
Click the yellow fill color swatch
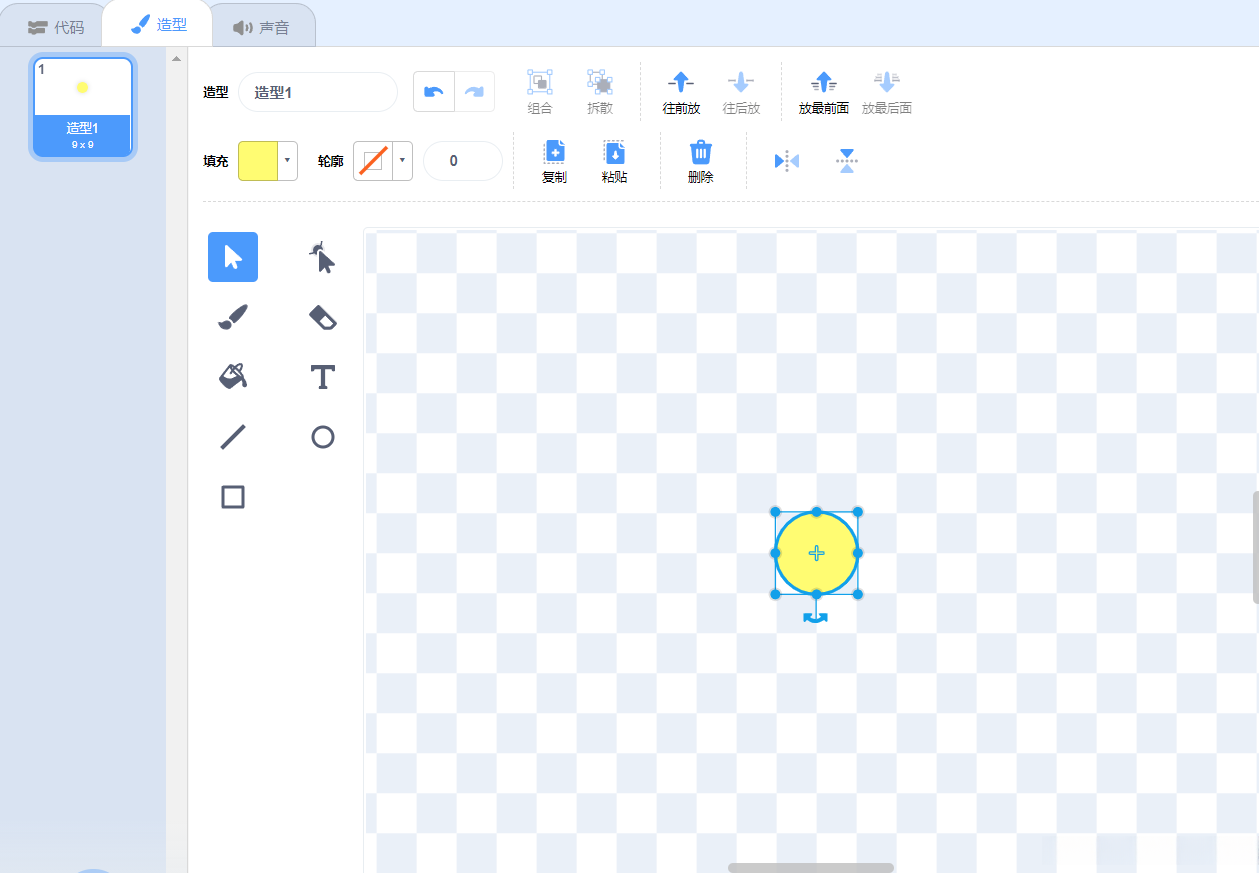tap(258, 161)
